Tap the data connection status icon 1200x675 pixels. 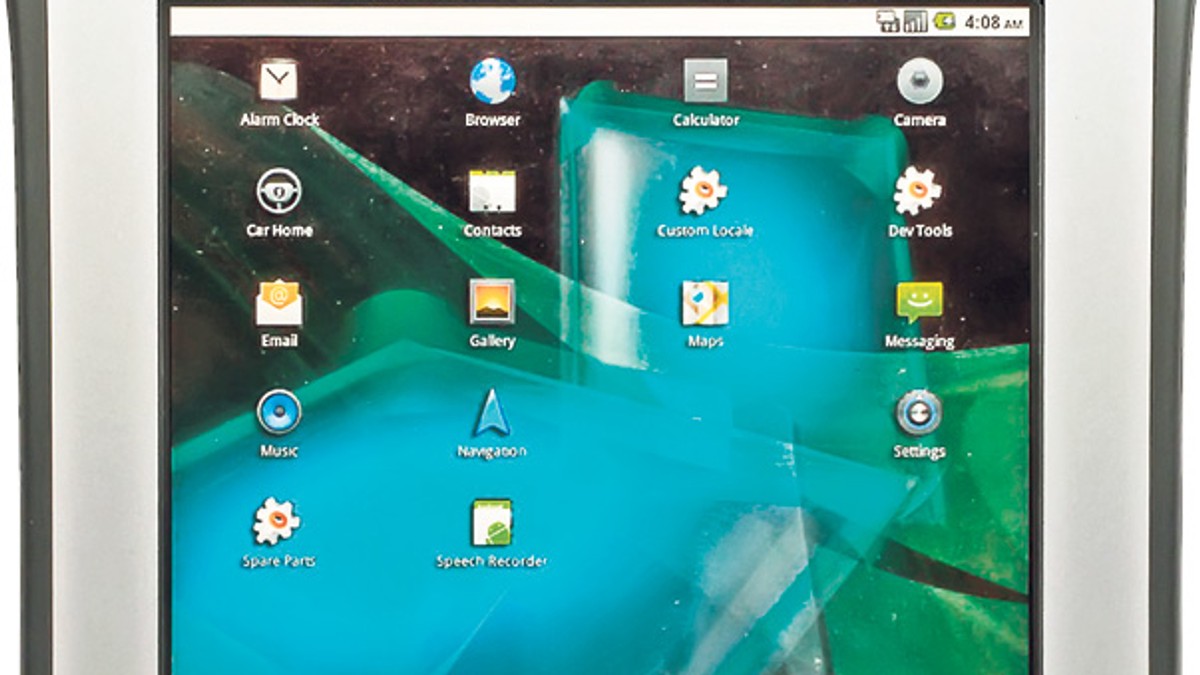click(x=888, y=22)
